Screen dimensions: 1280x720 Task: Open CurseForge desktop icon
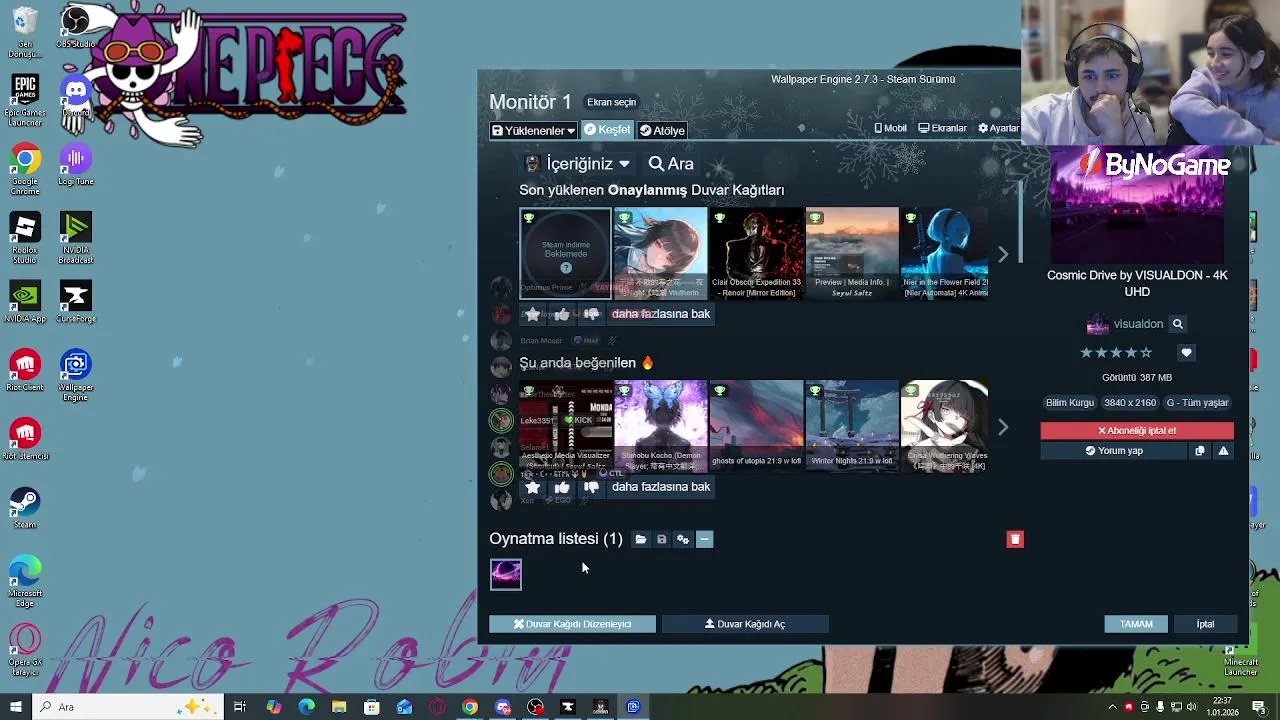(x=76, y=304)
